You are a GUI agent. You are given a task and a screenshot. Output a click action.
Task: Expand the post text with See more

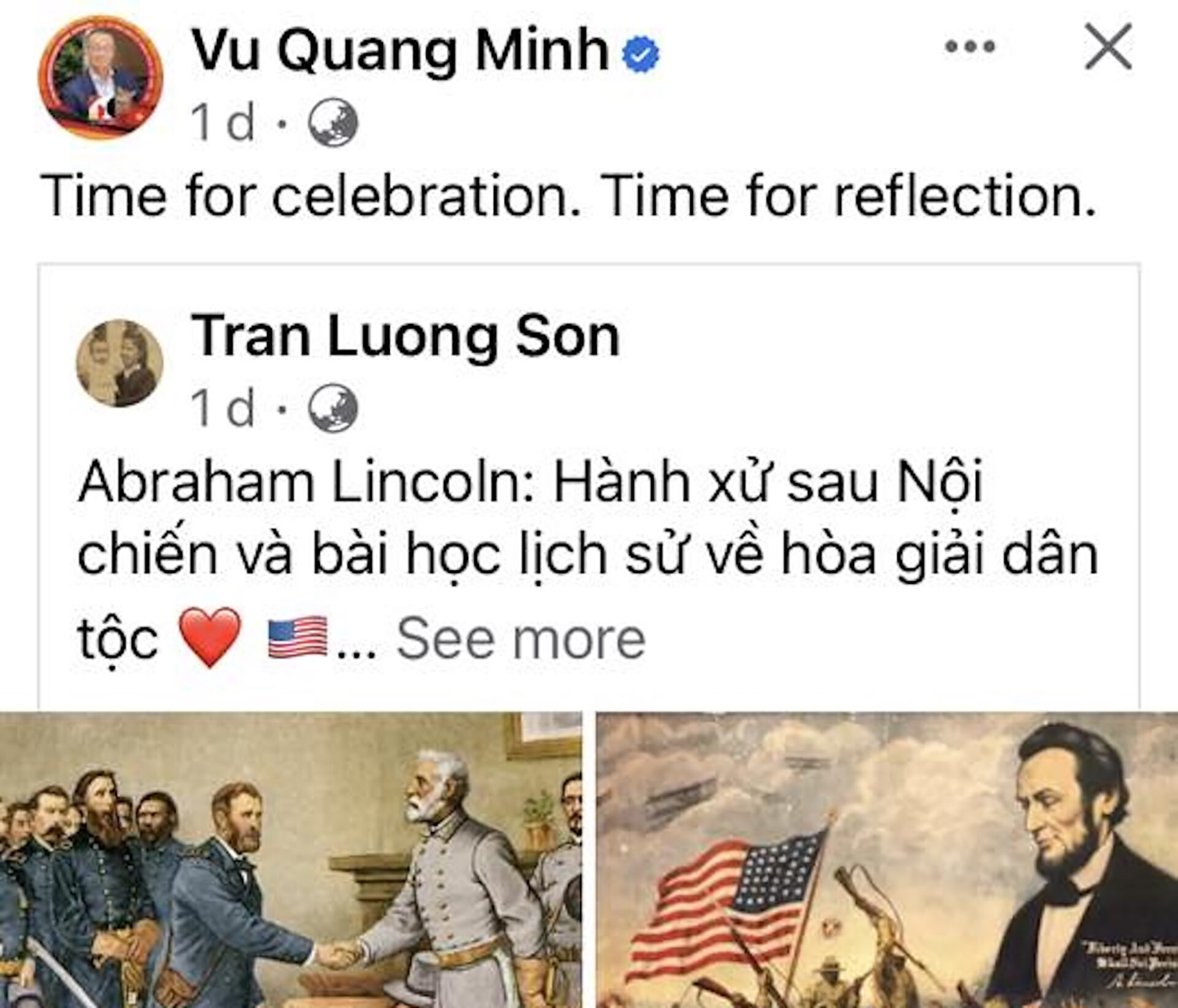[x=521, y=639]
